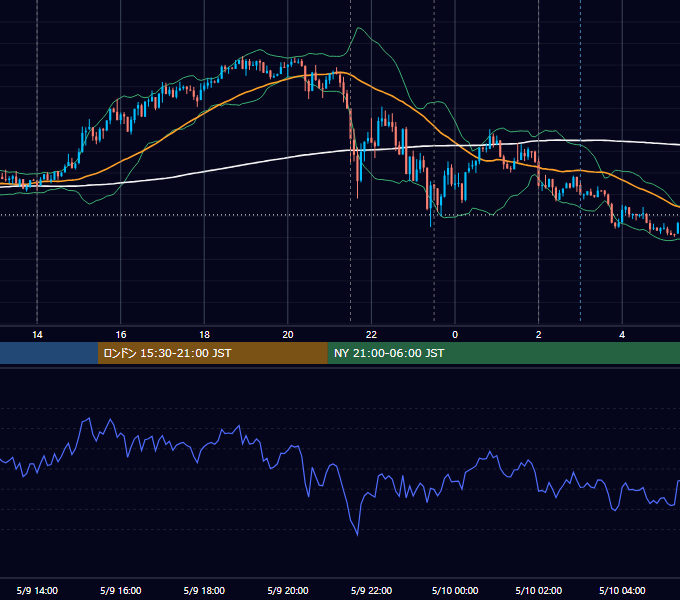This screenshot has width=680, height=600.
Task: Click the hour label 0 on time axis
Action: click(455, 335)
